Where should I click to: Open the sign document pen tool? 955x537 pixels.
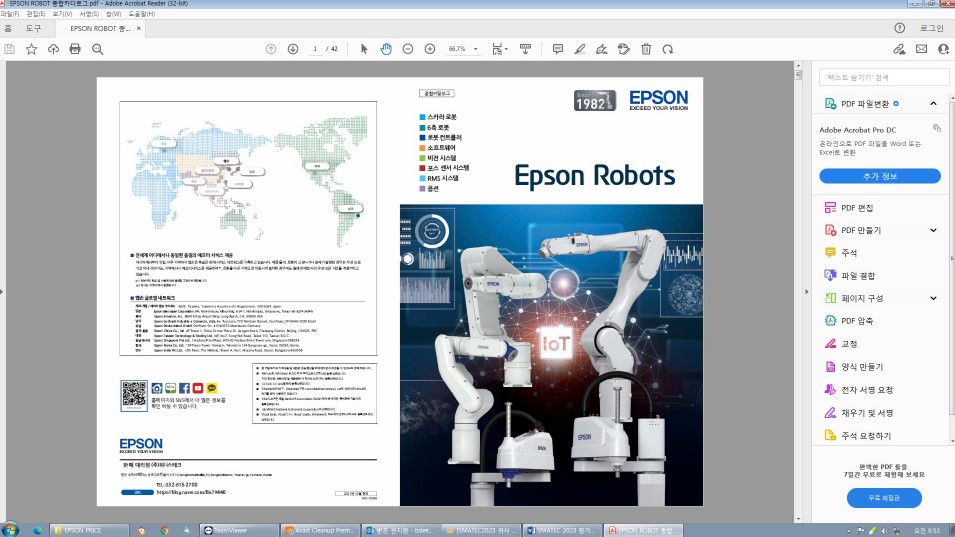602,49
